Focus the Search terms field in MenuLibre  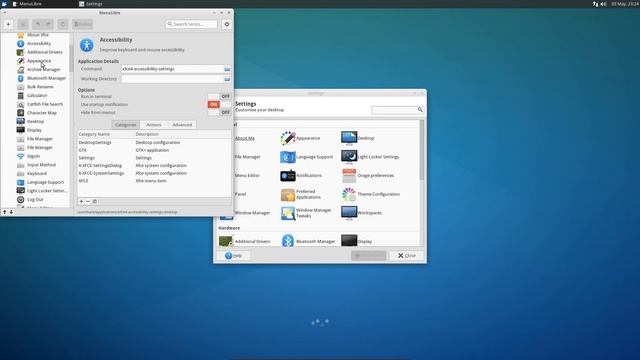tap(191, 24)
